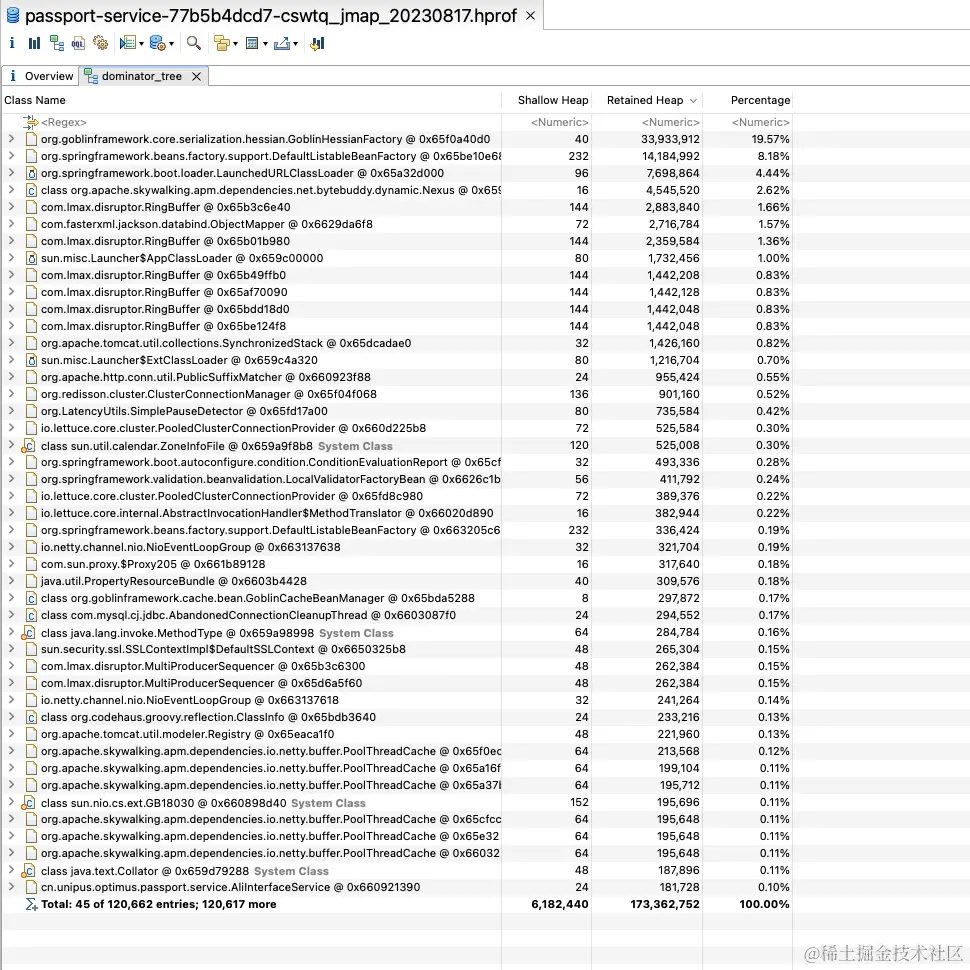
Task: Click retained heap value 33,933,912
Action: (670, 139)
